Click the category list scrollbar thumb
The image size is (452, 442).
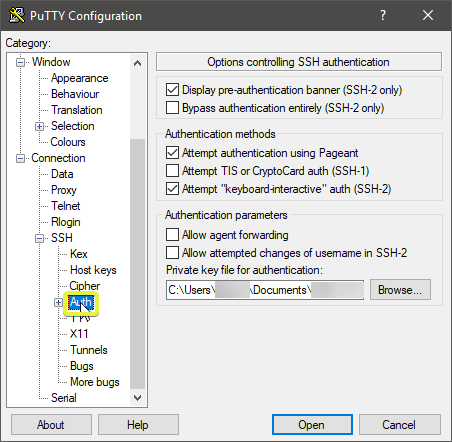[x=137, y=264]
